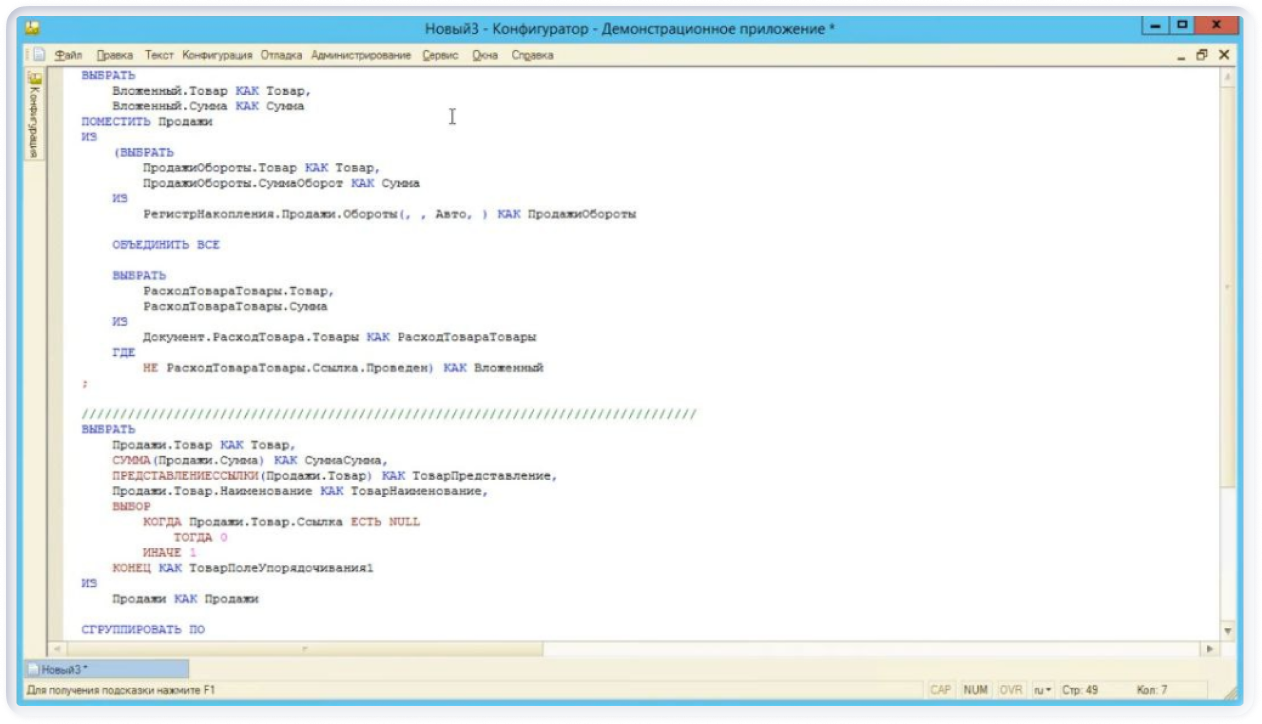Close the inner document with the X
Screen dimensions: 1262x724
[1224, 55]
